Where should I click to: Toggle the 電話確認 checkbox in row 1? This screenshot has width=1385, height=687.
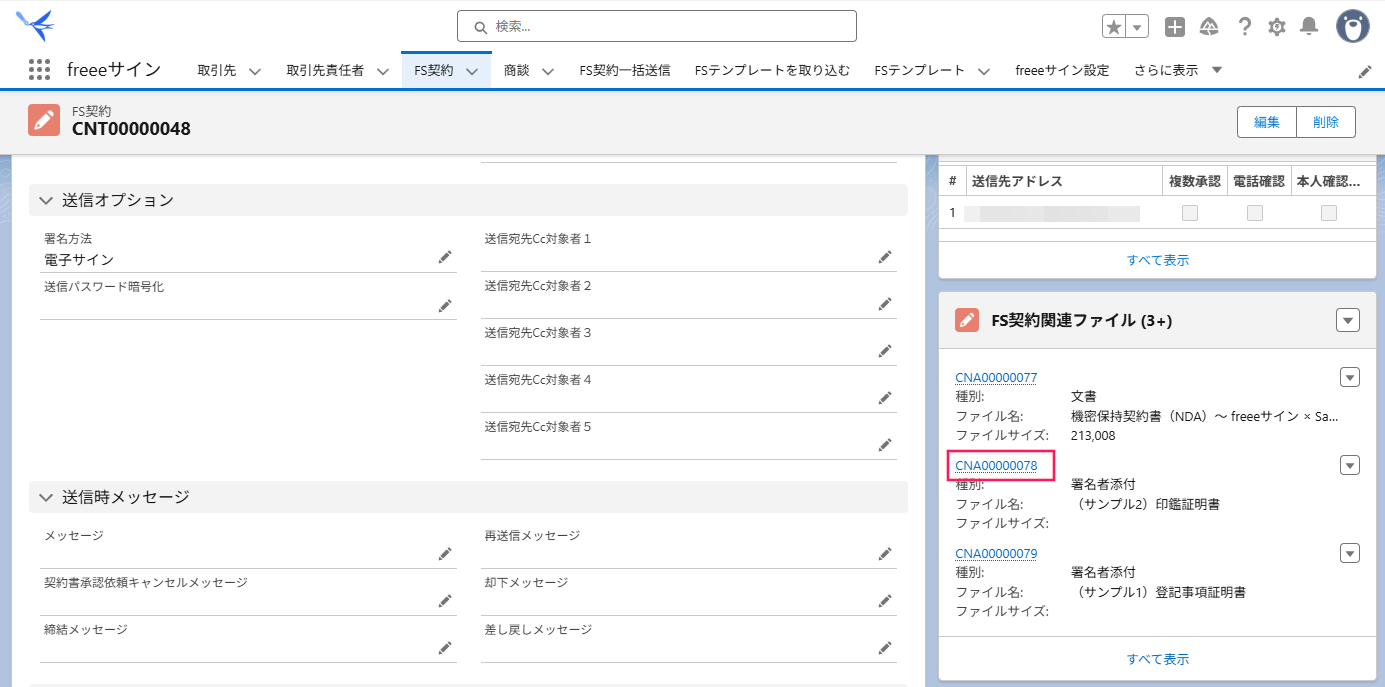tap(1255, 213)
